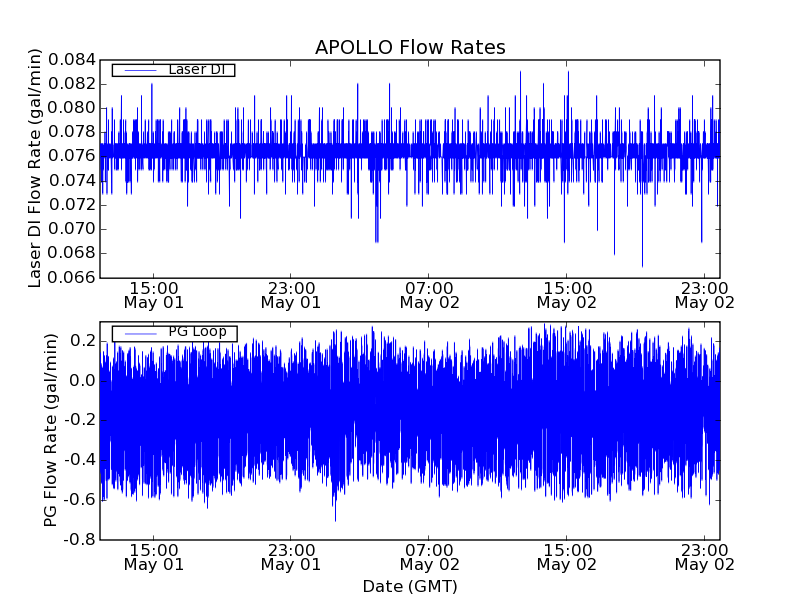Click 07:00 May 02 label under top plot
This screenshot has width=800, height=600.
point(429,293)
